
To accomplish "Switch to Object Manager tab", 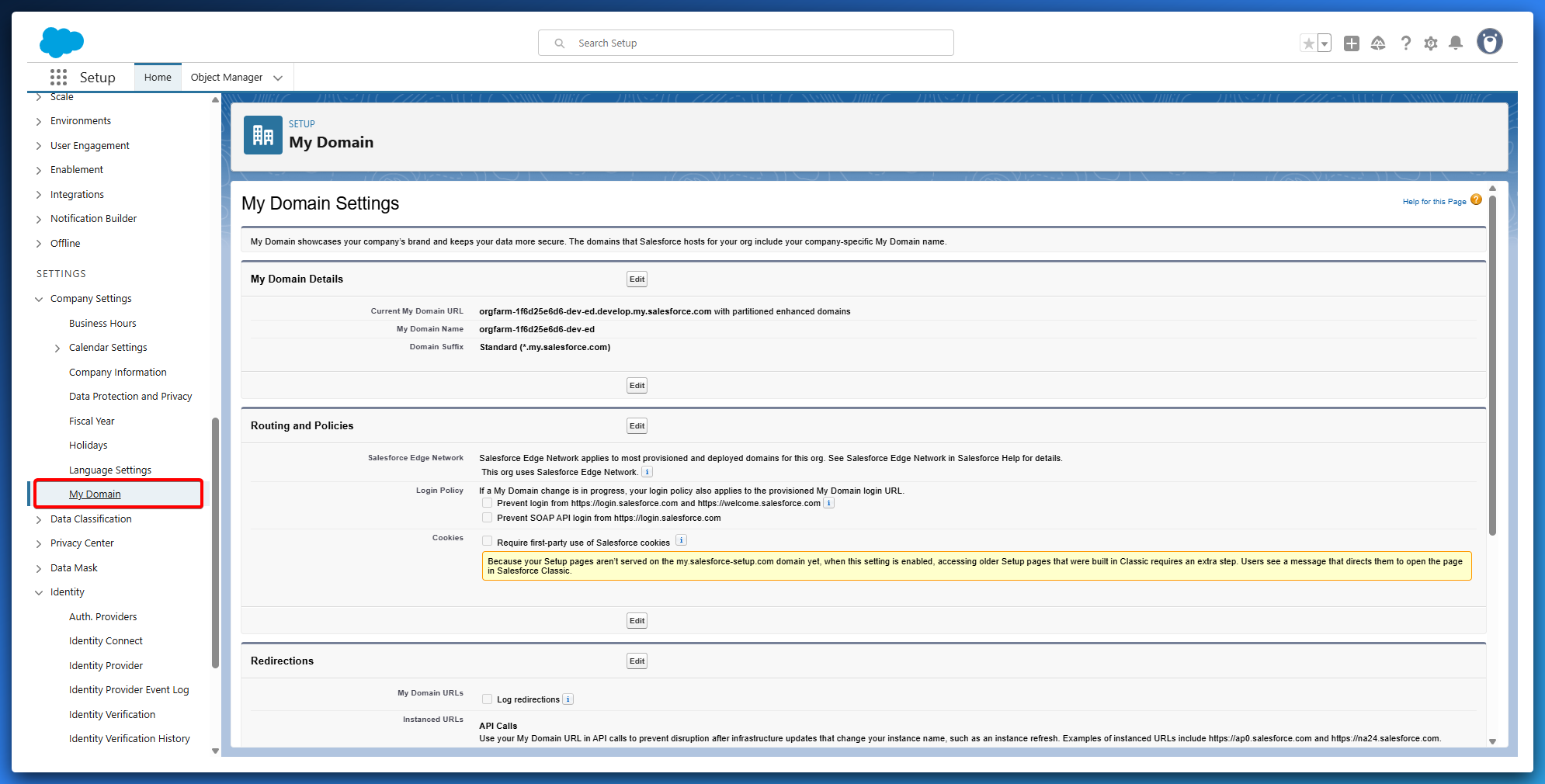I will click(227, 77).
